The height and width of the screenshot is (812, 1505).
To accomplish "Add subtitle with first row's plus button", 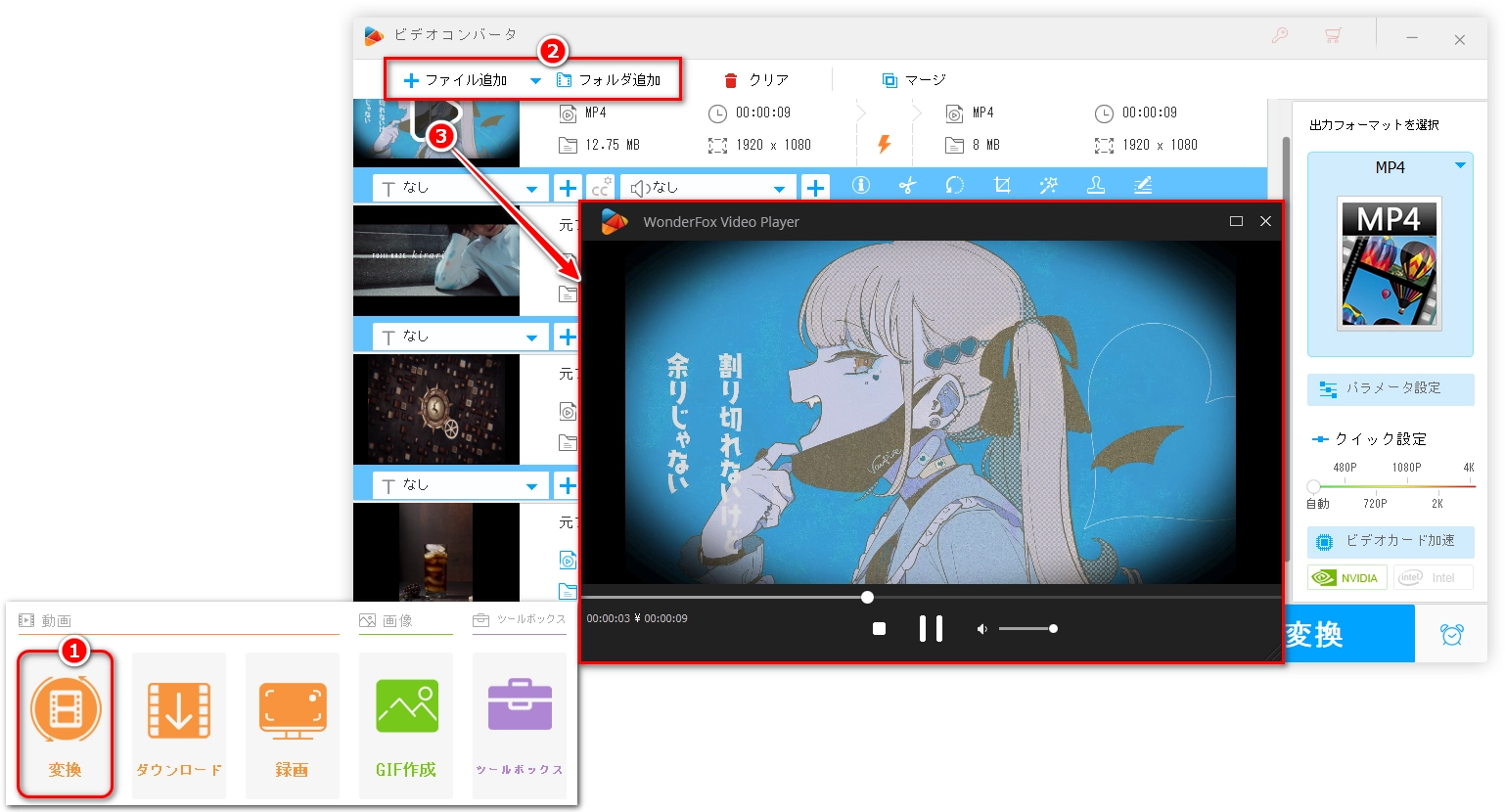I will [x=568, y=188].
